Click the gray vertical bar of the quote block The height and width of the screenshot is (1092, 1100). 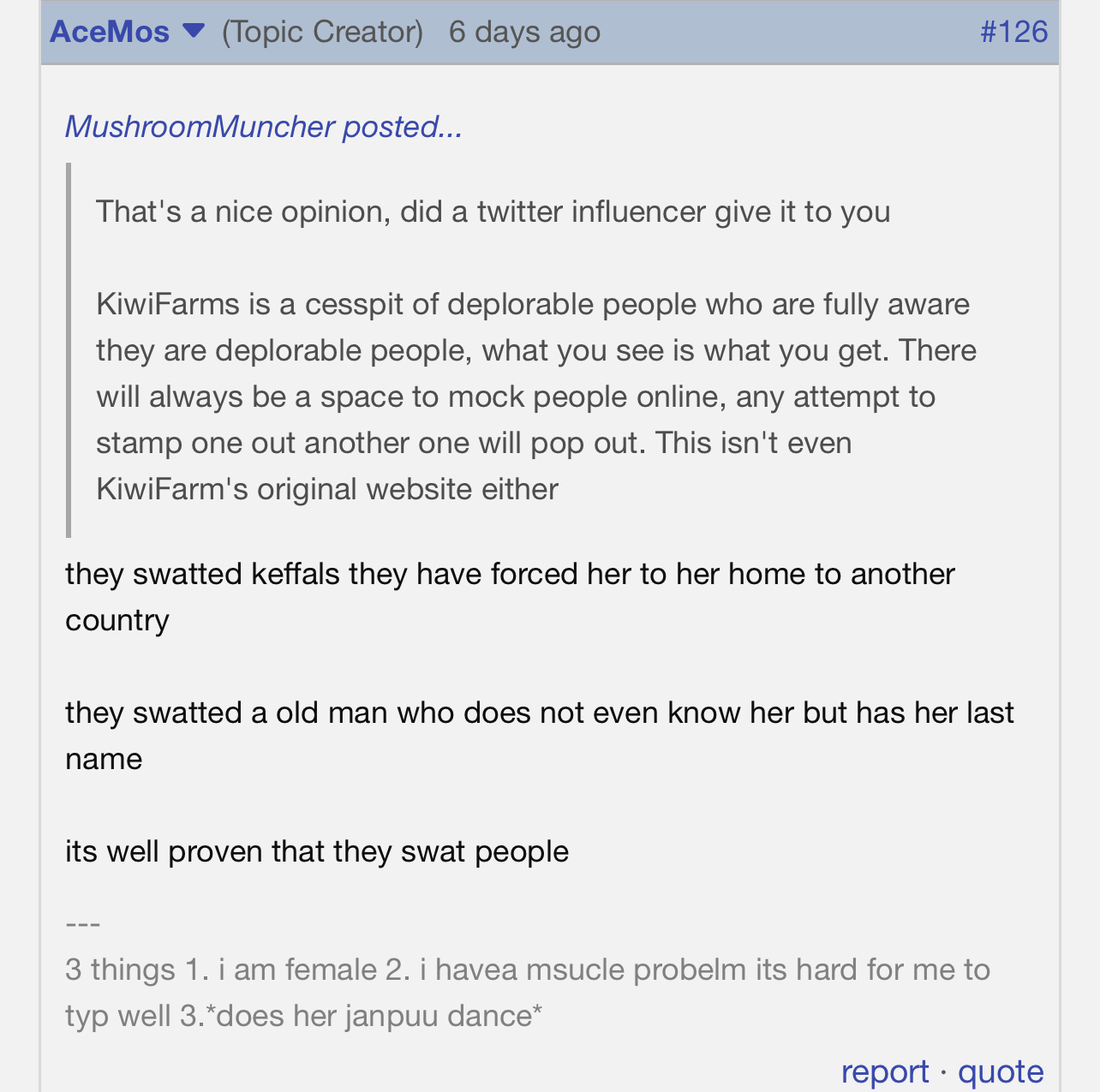click(x=69, y=350)
